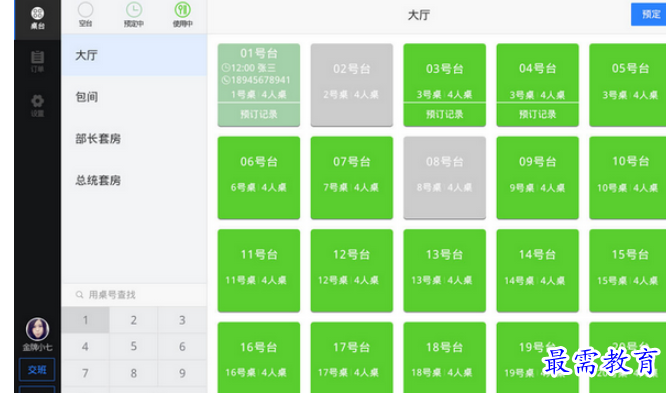Image resolution: width=666 pixels, height=393 pixels.
Task: Open the gray table card 02号台
Action: [352, 85]
